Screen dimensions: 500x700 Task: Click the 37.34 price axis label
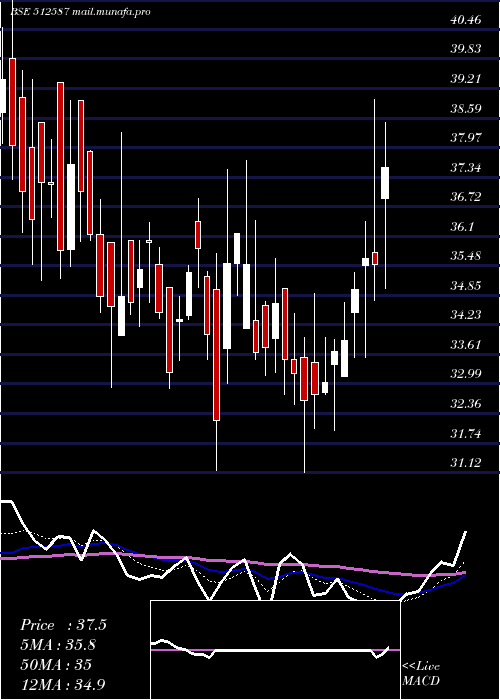pyautogui.click(x=466, y=168)
